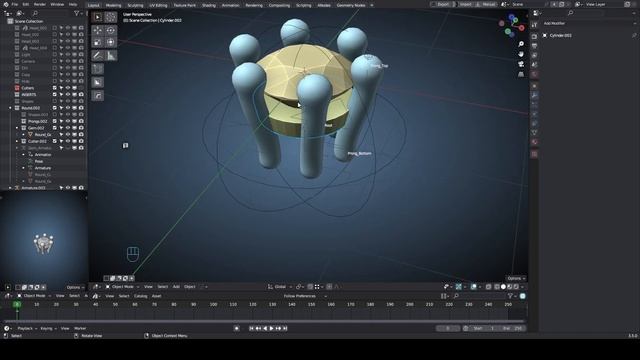
Task: Uncheck the INSERTS collection checkbox
Action: click(x=55, y=94)
